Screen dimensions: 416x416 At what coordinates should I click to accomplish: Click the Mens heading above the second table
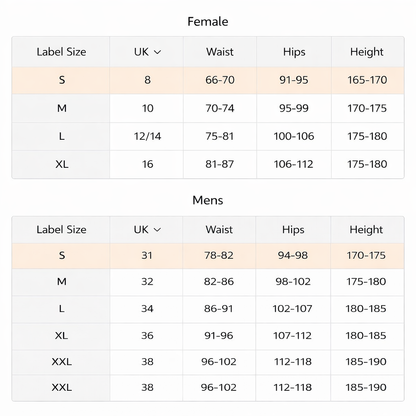(x=208, y=200)
